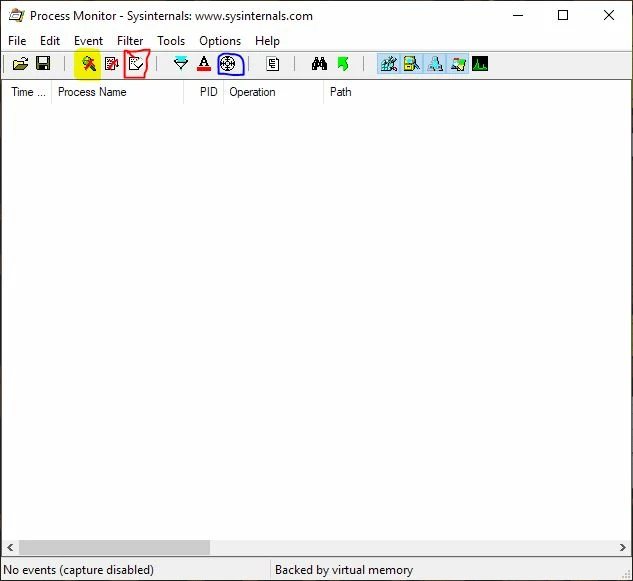Open Filter dialog via funnel icon
This screenshot has height=581, width=633.
pos(181,63)
